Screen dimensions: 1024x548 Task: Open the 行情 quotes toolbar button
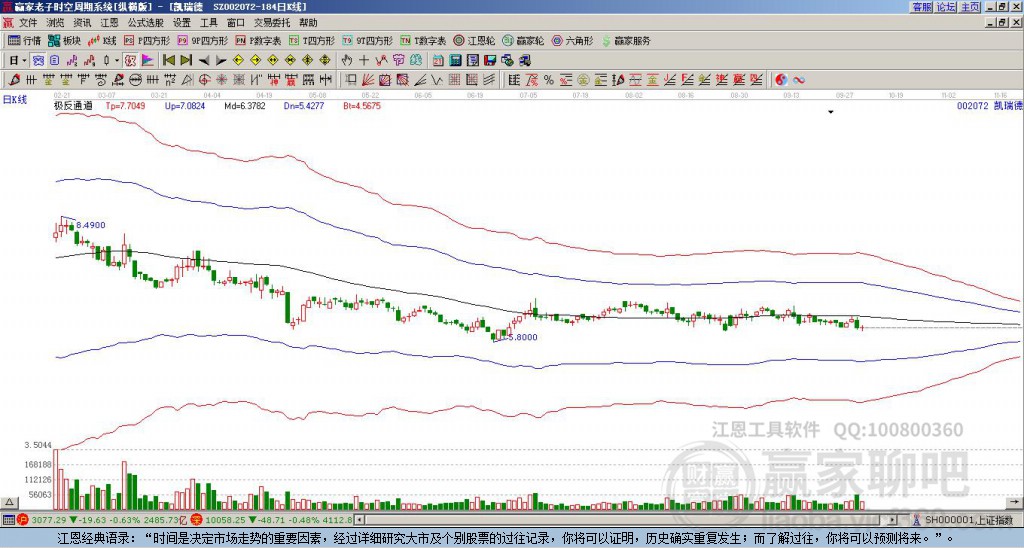tap(25, 40)
